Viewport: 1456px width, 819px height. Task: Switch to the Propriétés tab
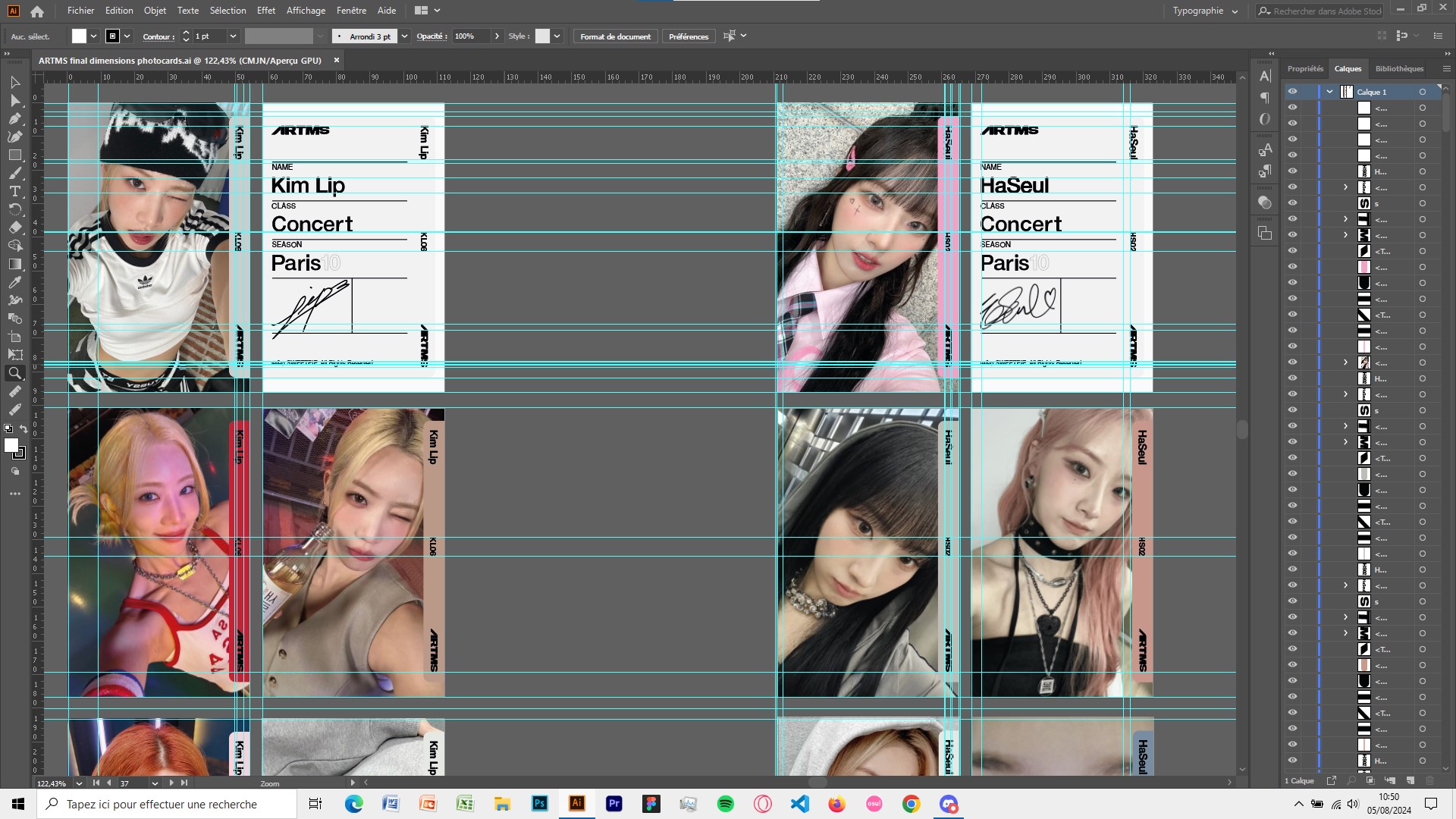pos(1304,68)
